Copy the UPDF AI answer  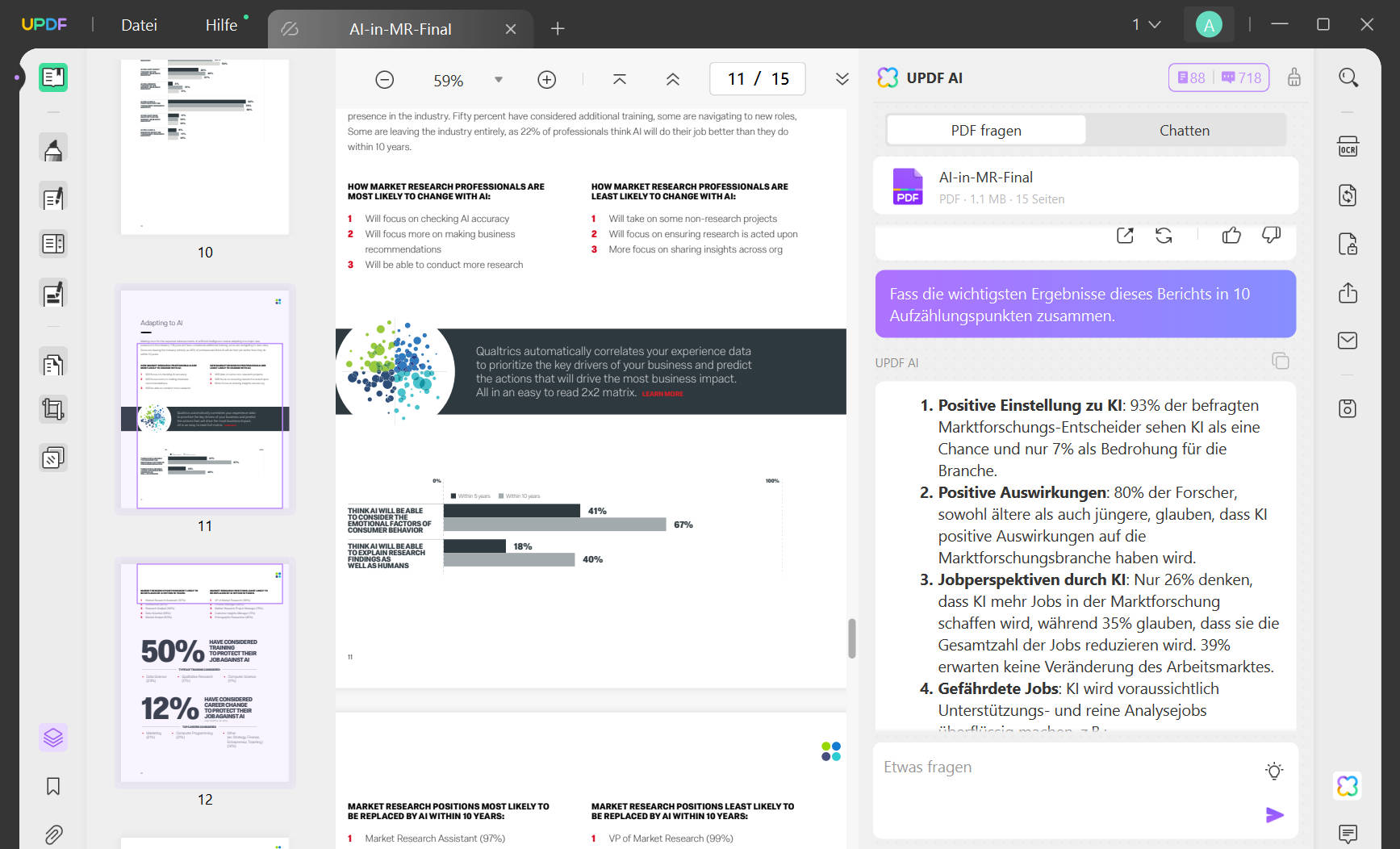click(1281, 361)
